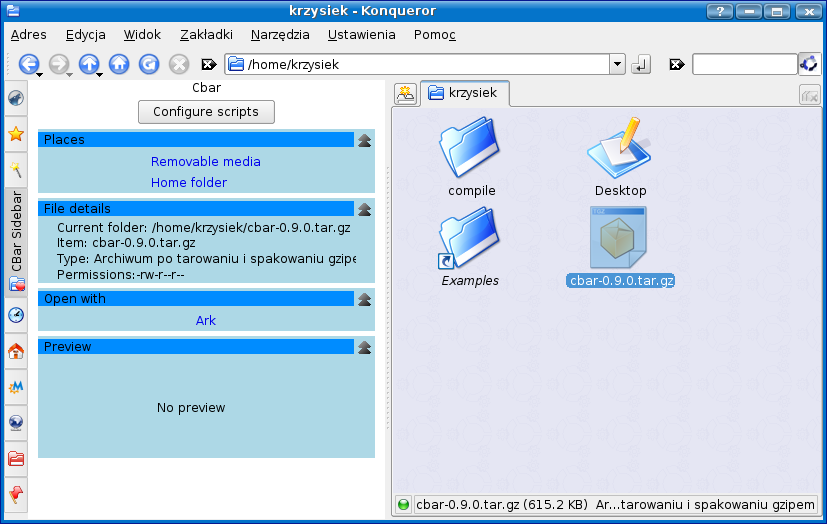Go up one directory level
827x524 pixels.
click(89, 64)
